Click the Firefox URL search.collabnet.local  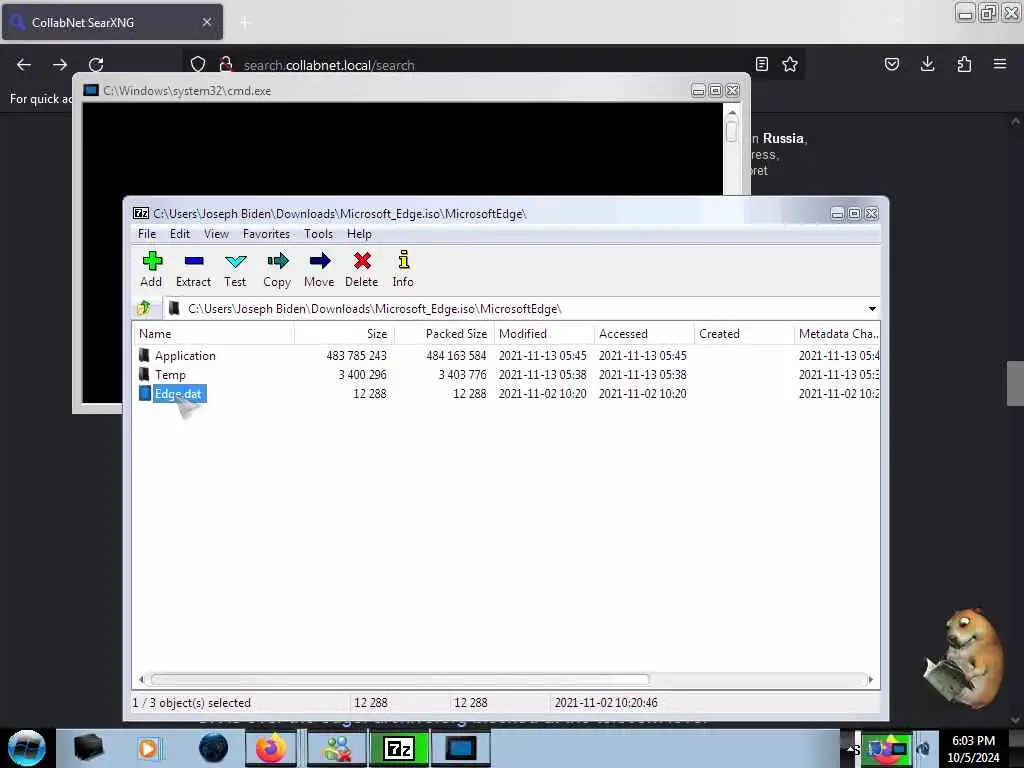pyautogui.click(x=329, y=65)
